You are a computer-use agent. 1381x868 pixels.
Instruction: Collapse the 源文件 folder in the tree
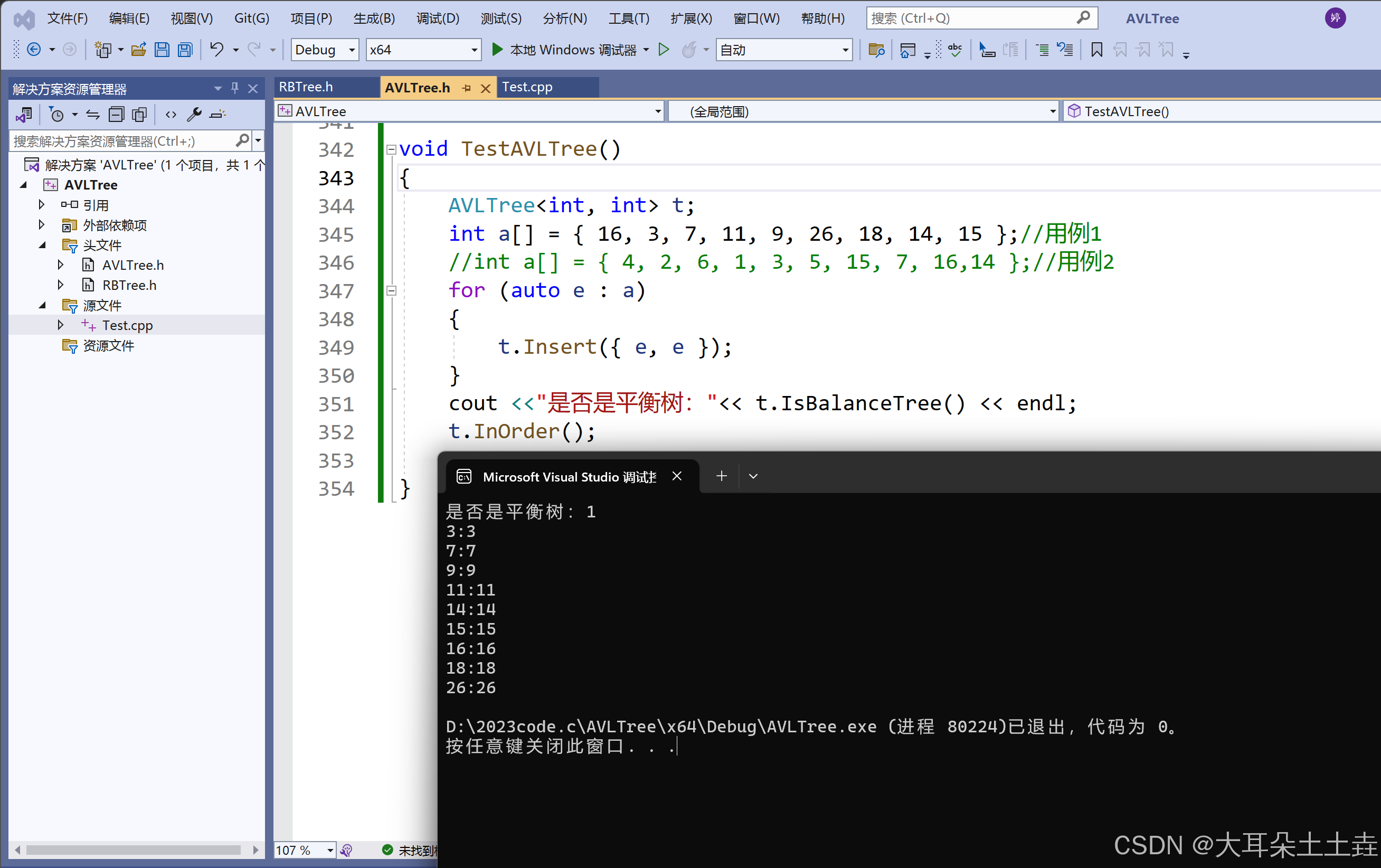42,305
